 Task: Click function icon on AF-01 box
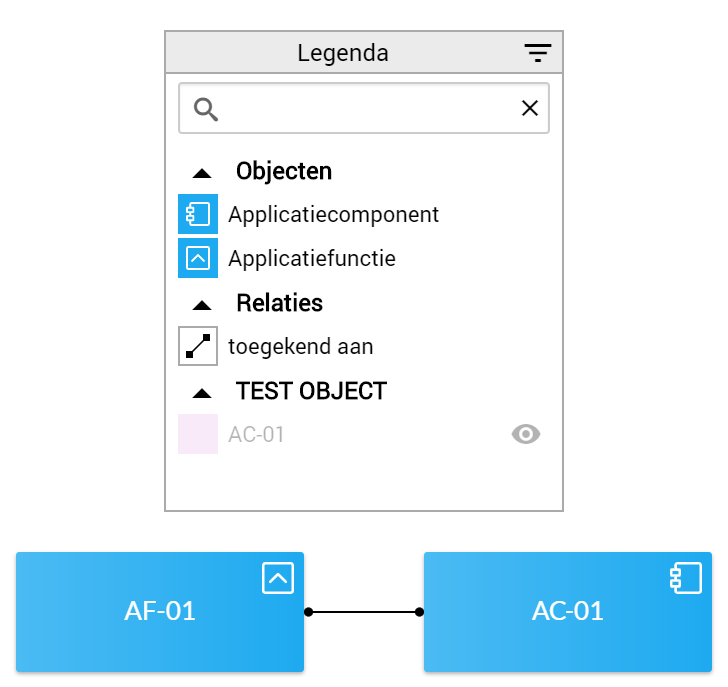(x=278, y=578)
